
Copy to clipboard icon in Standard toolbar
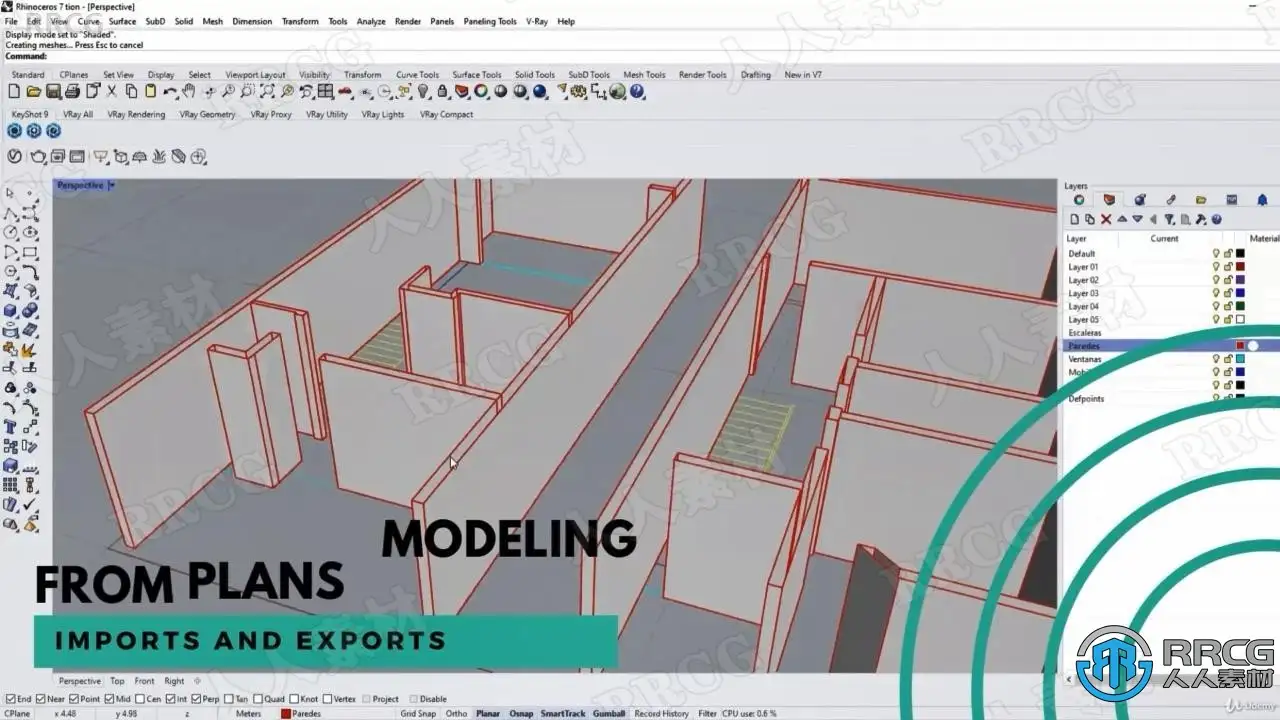(x=131, y=91)
